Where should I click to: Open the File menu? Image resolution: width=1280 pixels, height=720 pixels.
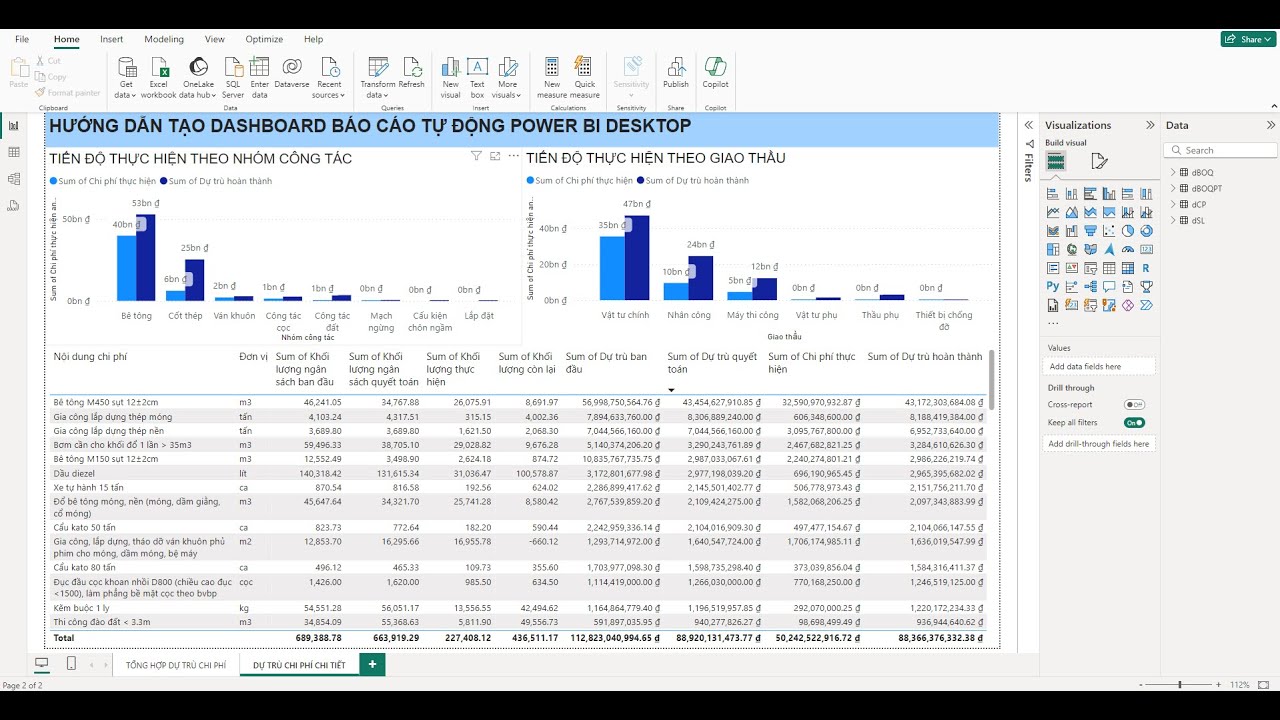click(22, 39)
